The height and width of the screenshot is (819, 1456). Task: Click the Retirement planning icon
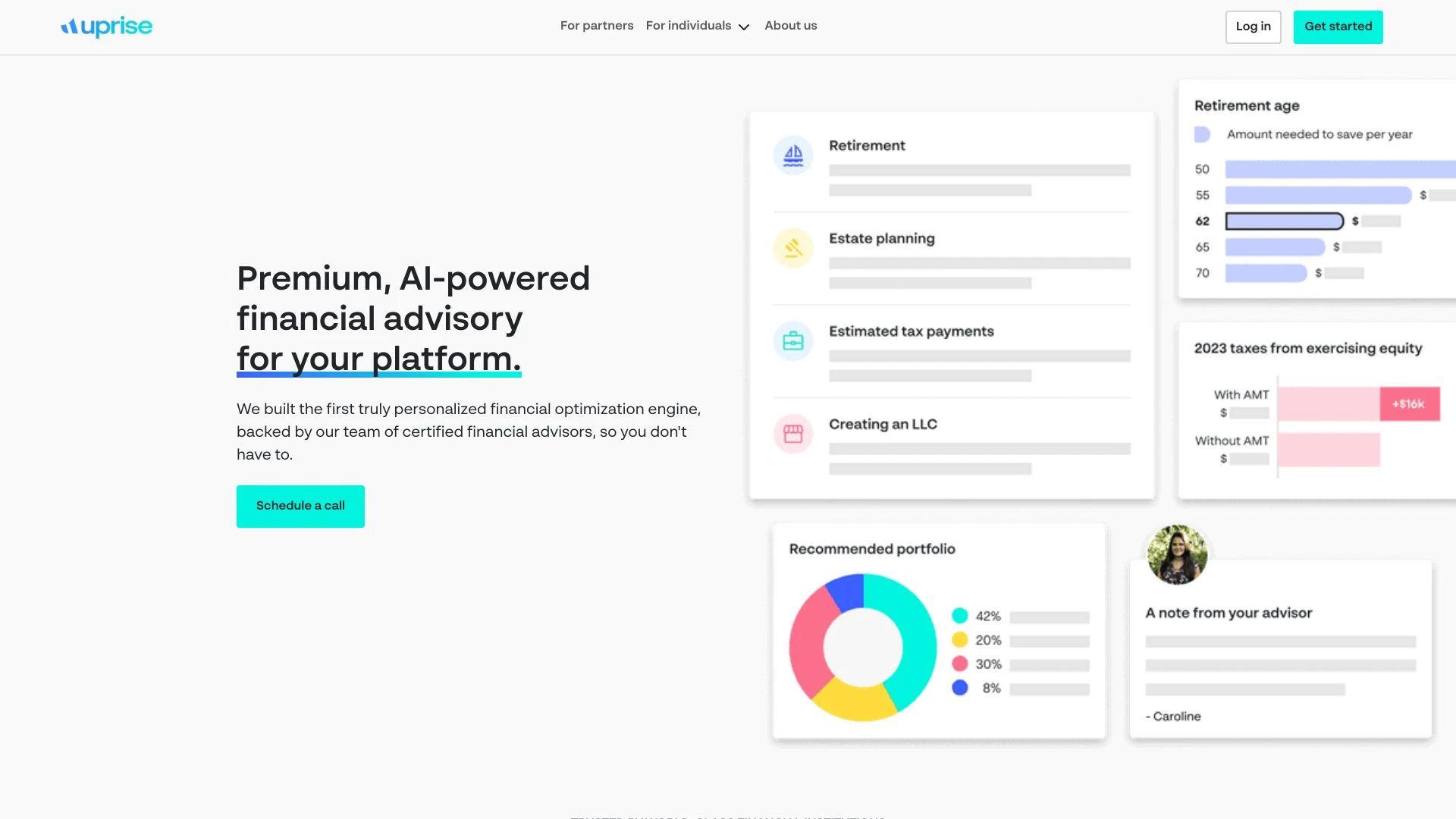[x=793, y=154]
